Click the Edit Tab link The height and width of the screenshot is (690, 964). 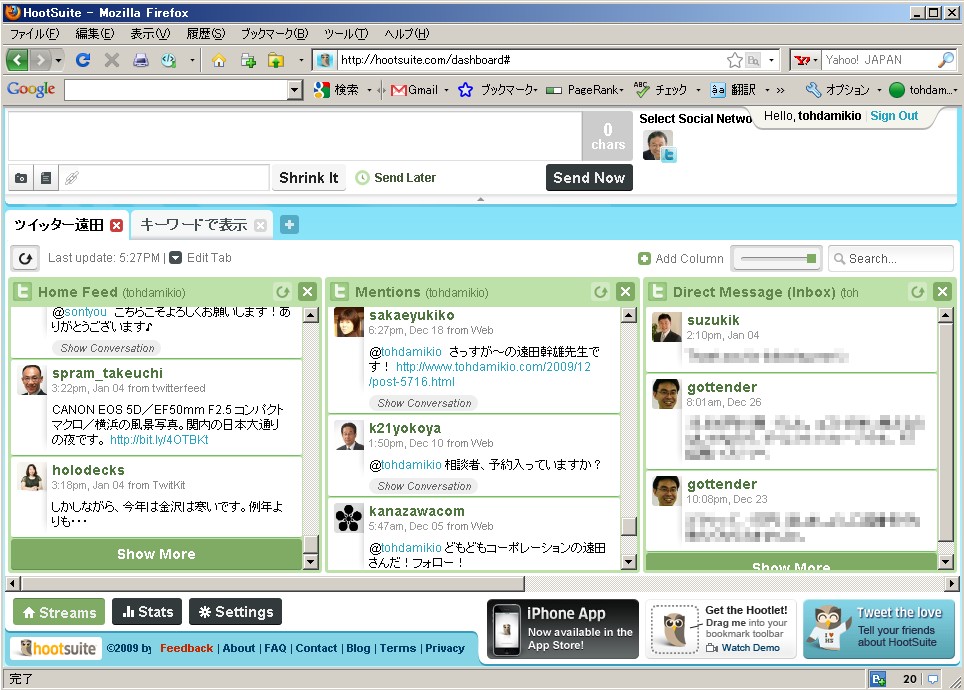[x=209, y=258]
